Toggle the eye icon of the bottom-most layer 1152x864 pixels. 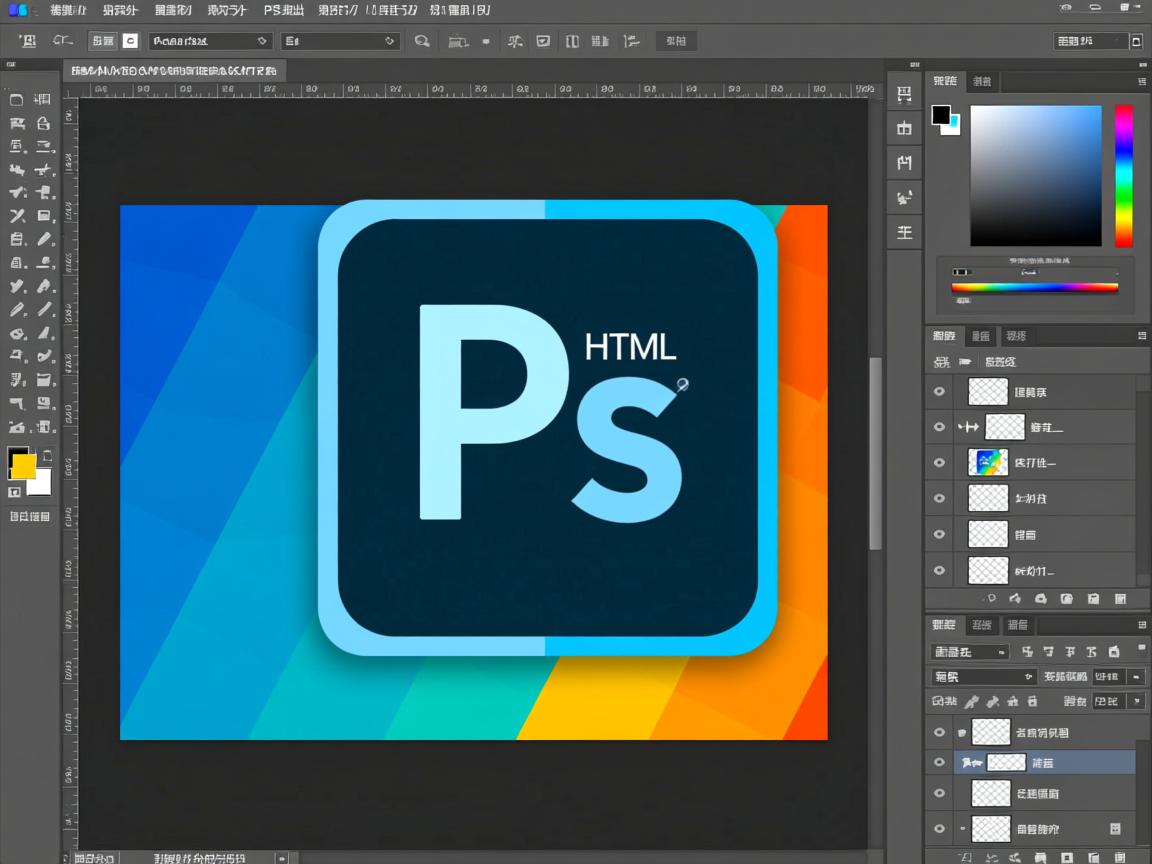[x=938, y=829]
